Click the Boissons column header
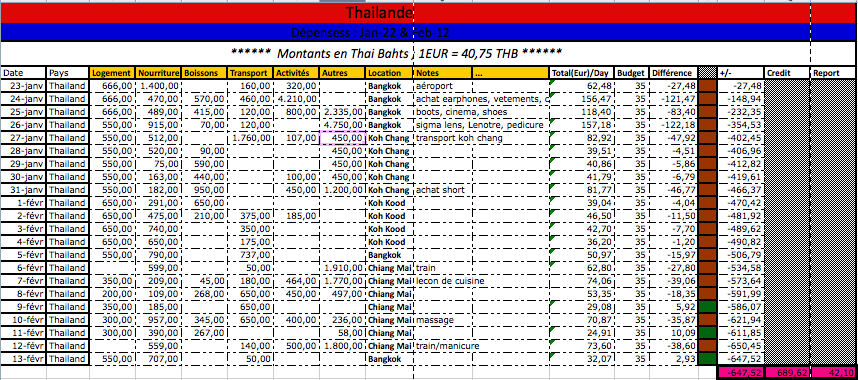858x380 pixels. [204, 73]
